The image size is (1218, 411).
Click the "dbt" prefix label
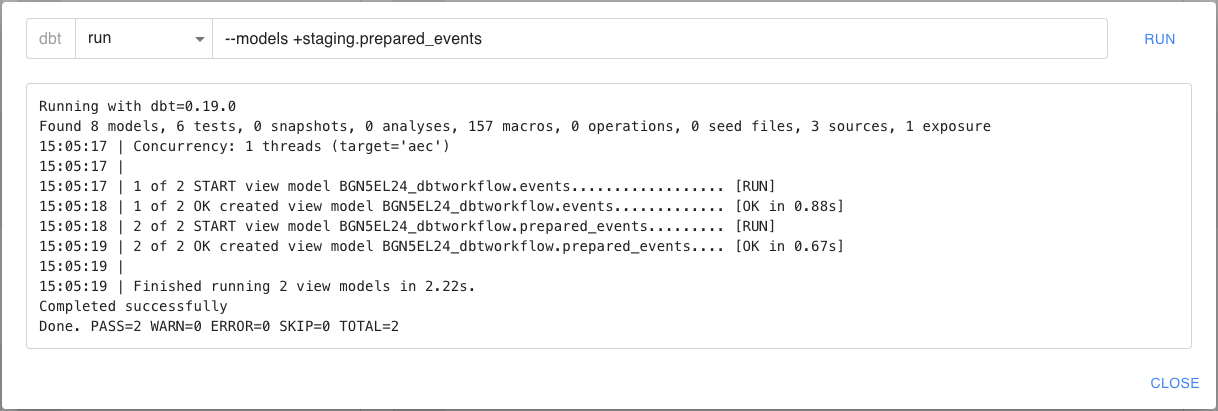[x=51, y=39]
